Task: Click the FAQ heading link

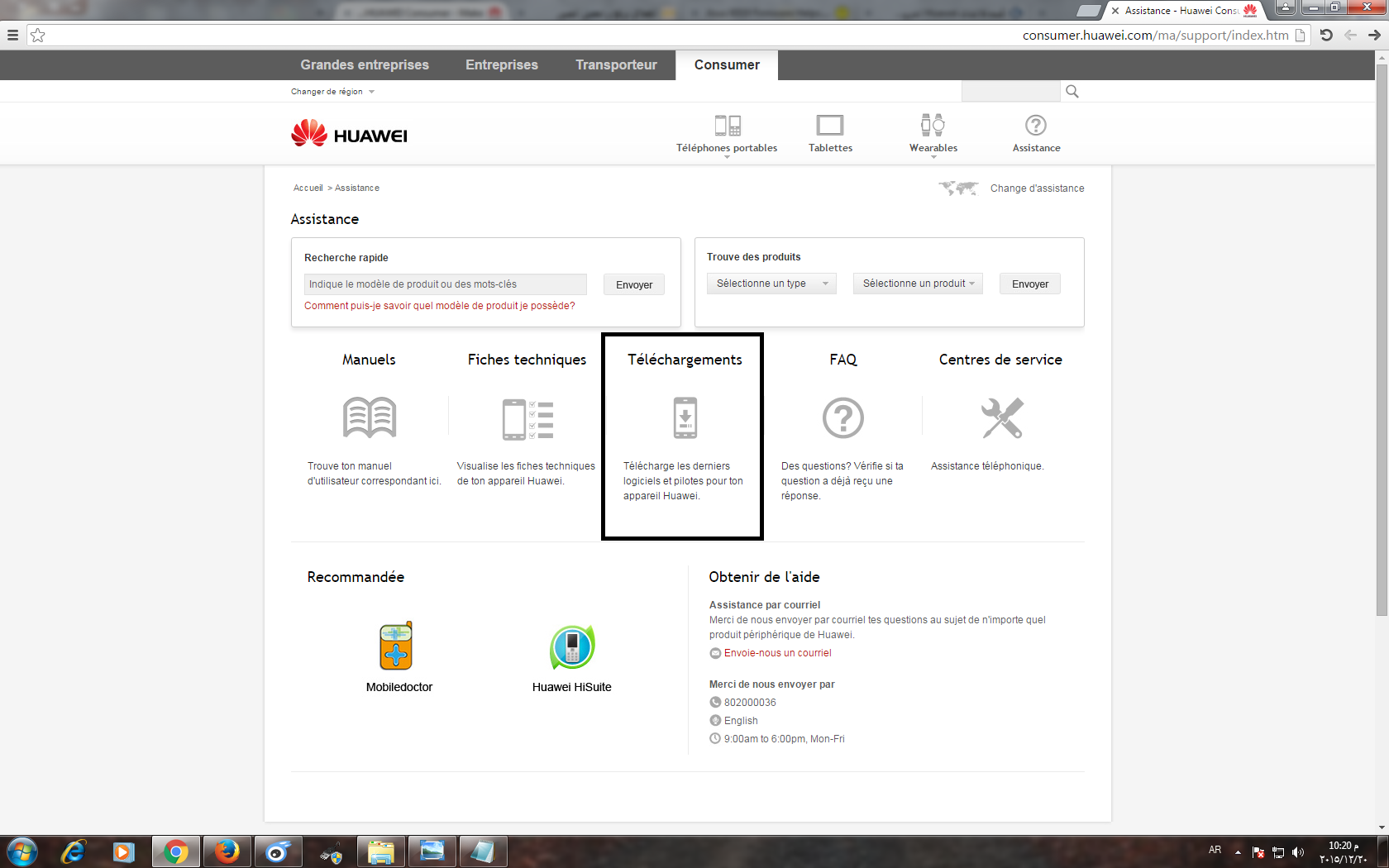Action: pyautogui.click(x=843, y=360)
